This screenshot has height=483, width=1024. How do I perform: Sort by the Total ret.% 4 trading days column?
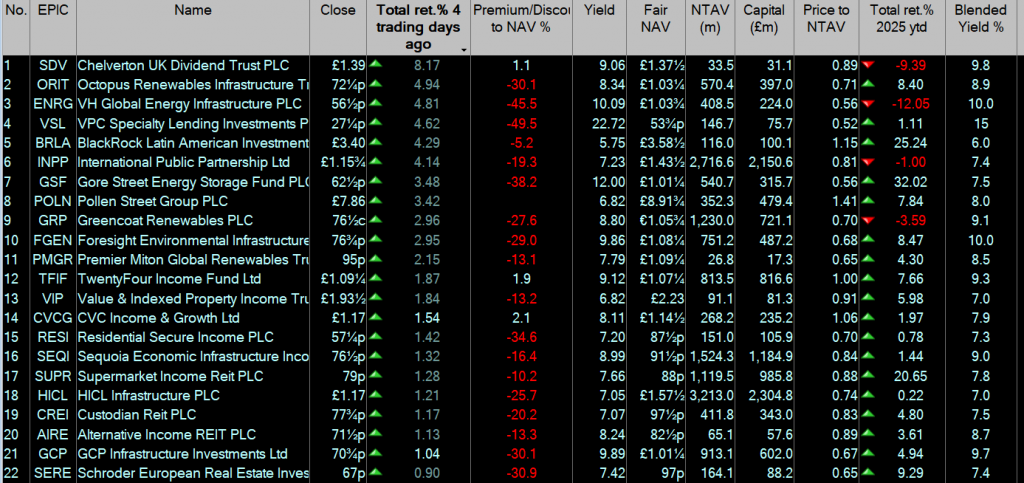[418, 27]
